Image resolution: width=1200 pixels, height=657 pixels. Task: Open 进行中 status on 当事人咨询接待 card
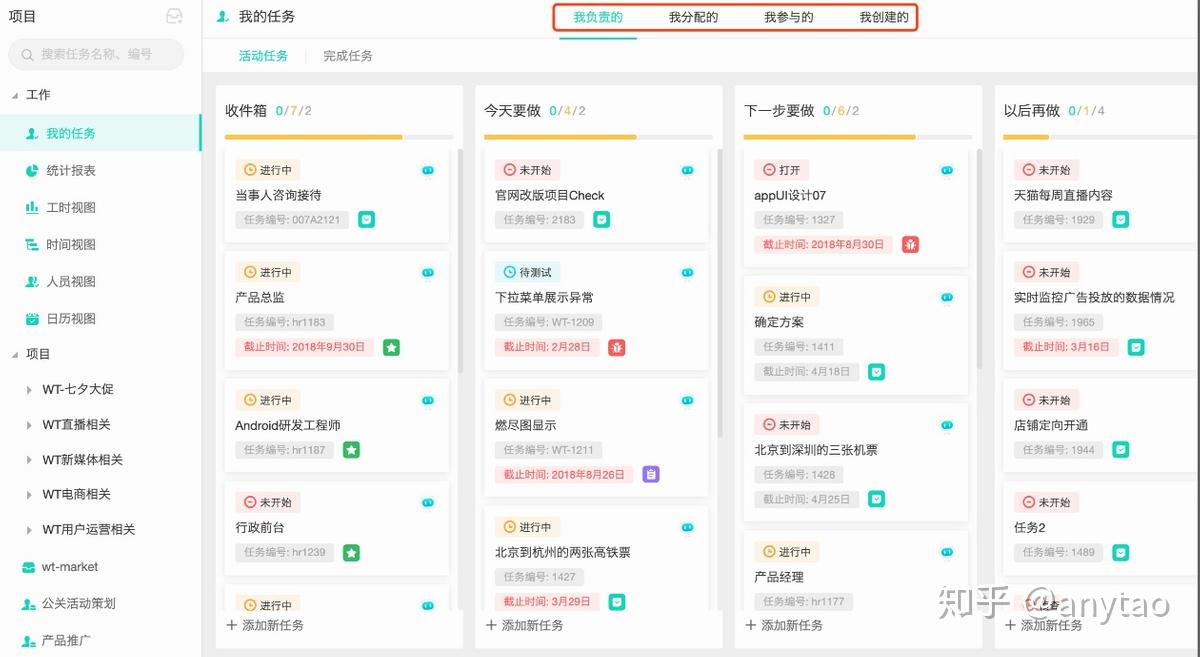(268, 170)
